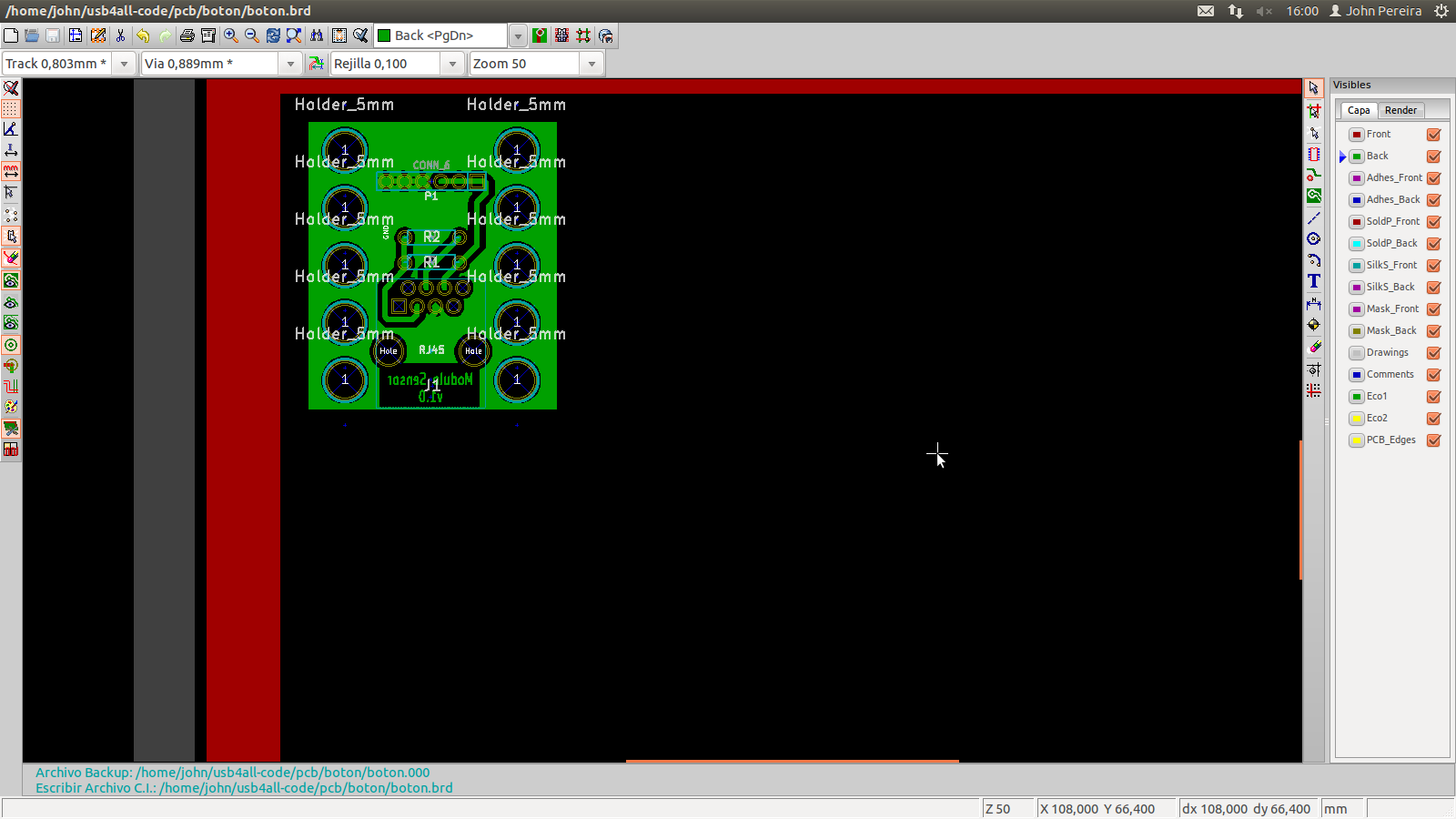
Task: Select Add circle tool
Action: (1314, 239)
